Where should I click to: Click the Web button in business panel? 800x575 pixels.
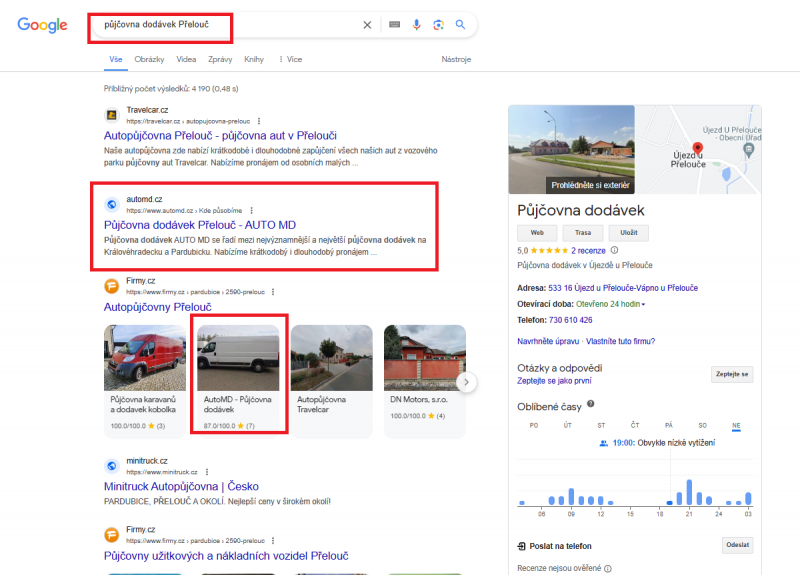tap(537, 233)
